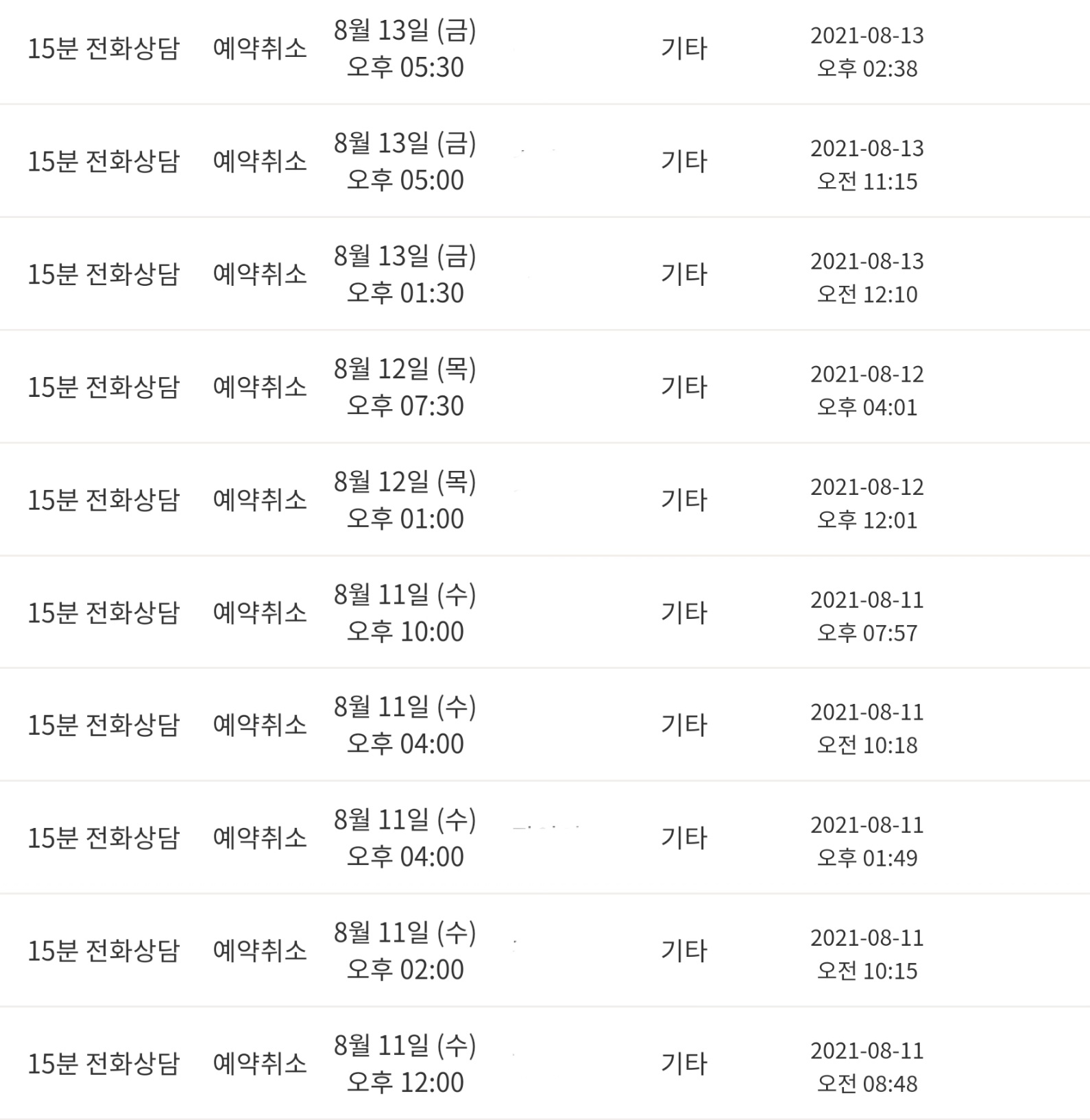1090x1120 pixels.
Task: Select the 2021-08-11 오전 10:18 timestamp
Action: pos(867,729)
